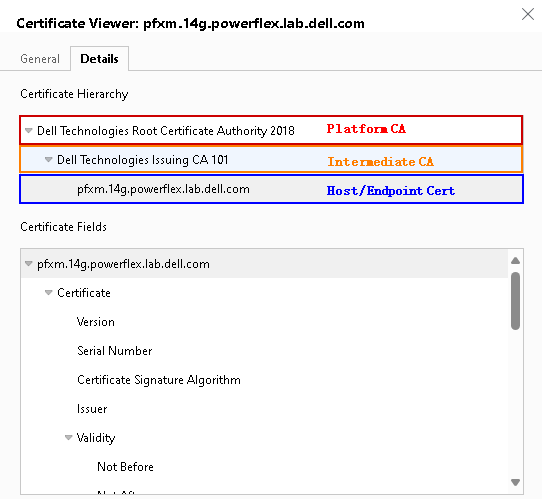542x499 pixels.
Task: Click the scroll down arrow in Certificate Fields
Action: 515,482
